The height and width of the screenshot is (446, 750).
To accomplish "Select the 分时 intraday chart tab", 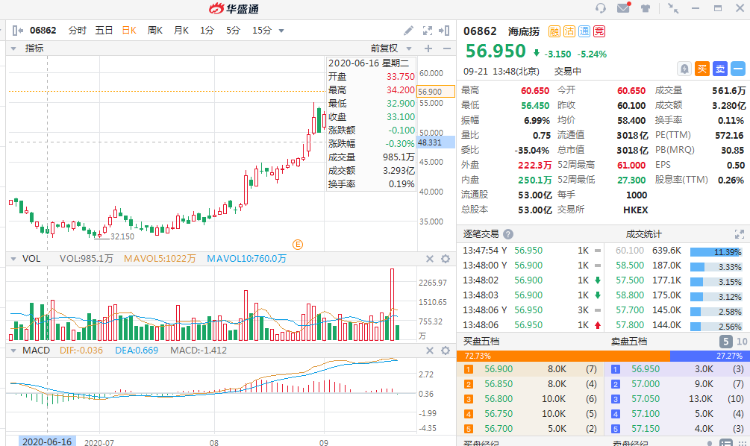I will [77, 30].
